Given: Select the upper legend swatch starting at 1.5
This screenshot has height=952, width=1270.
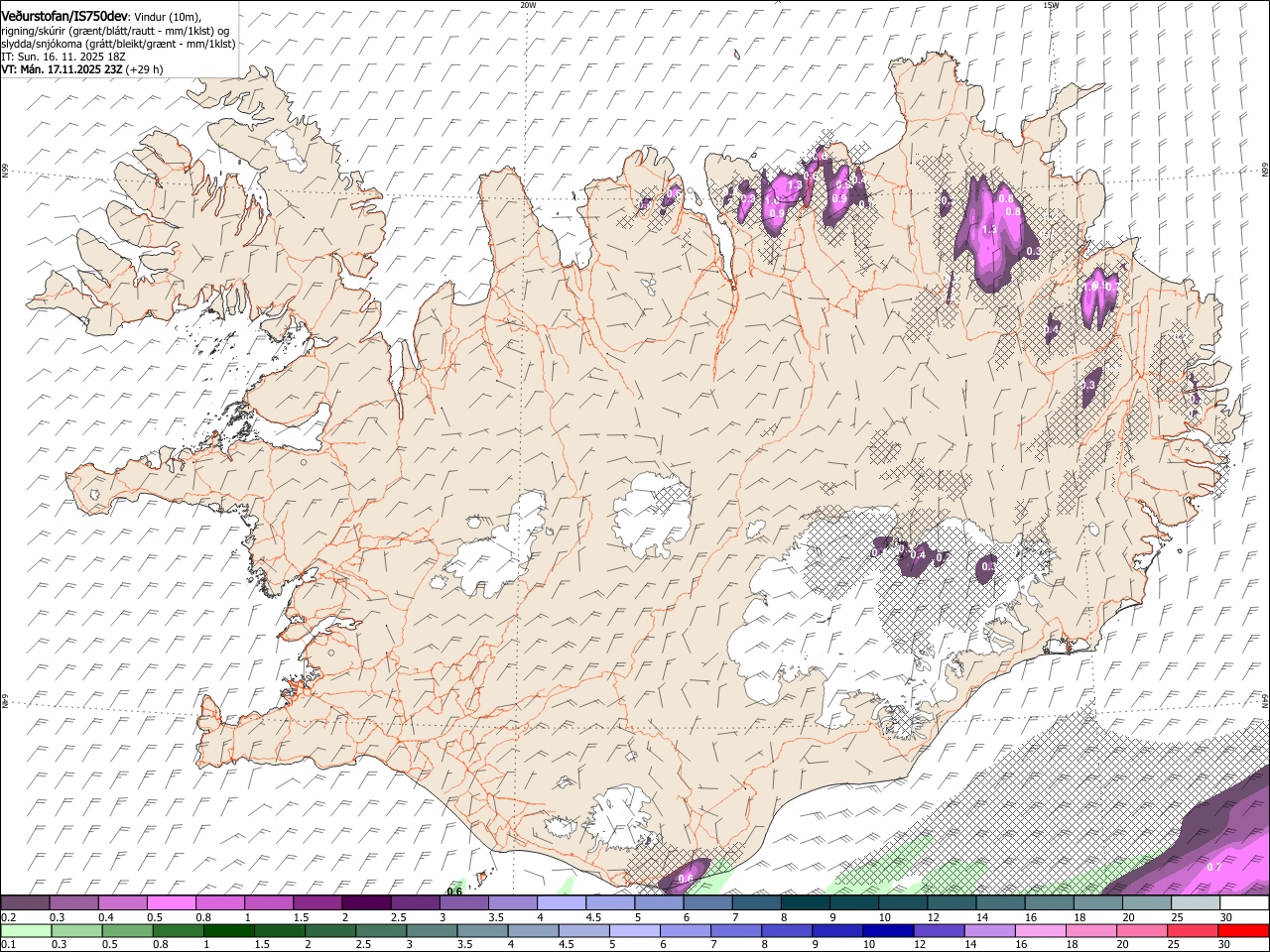Looking at the screenshot, I should [x=317, y=903].
